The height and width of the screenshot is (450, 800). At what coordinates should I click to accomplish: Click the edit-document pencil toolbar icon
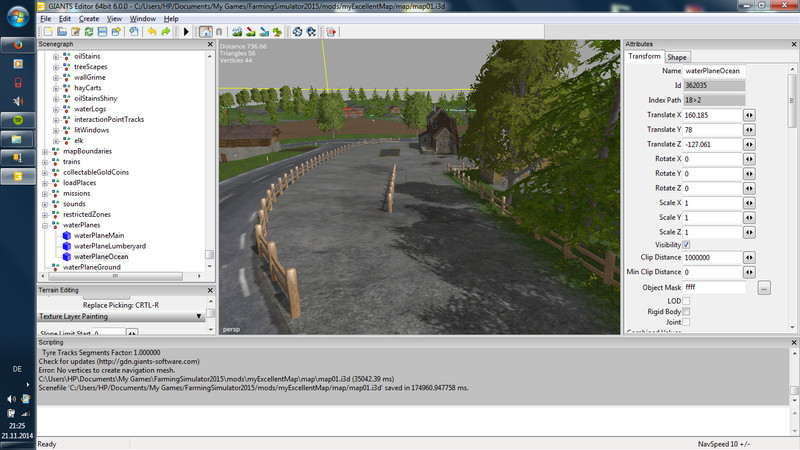pyautogui.click(x=76, y=32)
